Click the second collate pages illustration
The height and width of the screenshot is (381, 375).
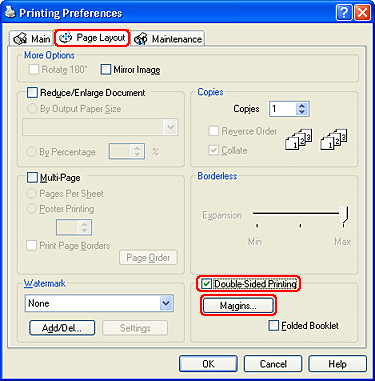point(334,139)
